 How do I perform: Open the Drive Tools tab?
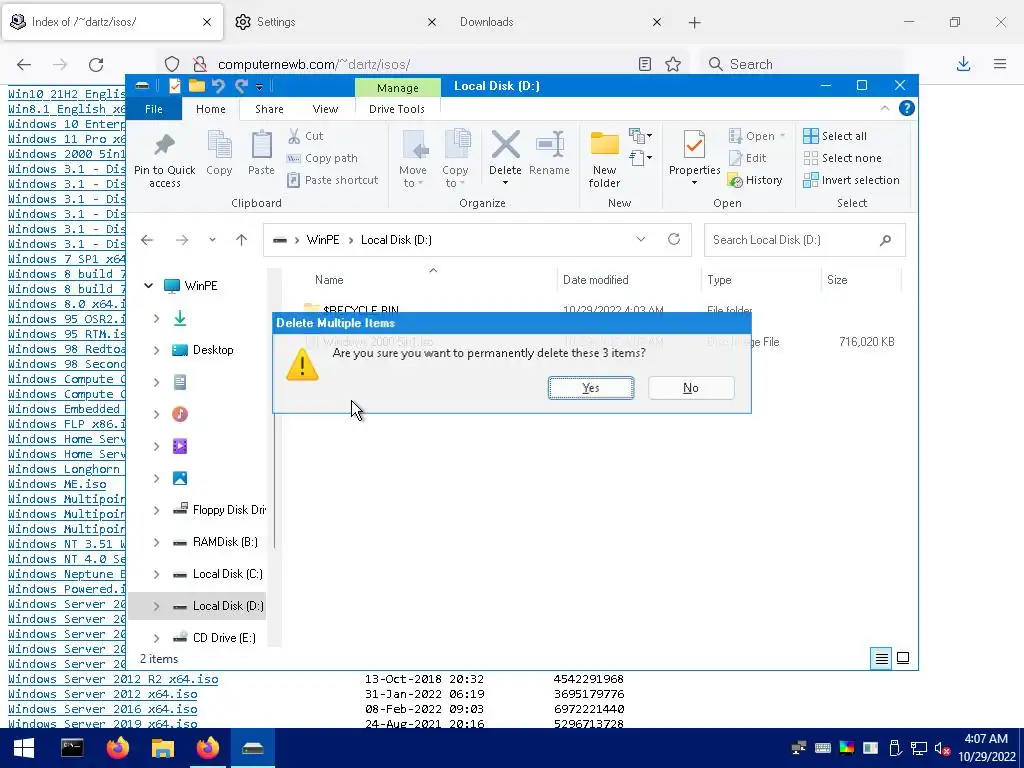396,109
